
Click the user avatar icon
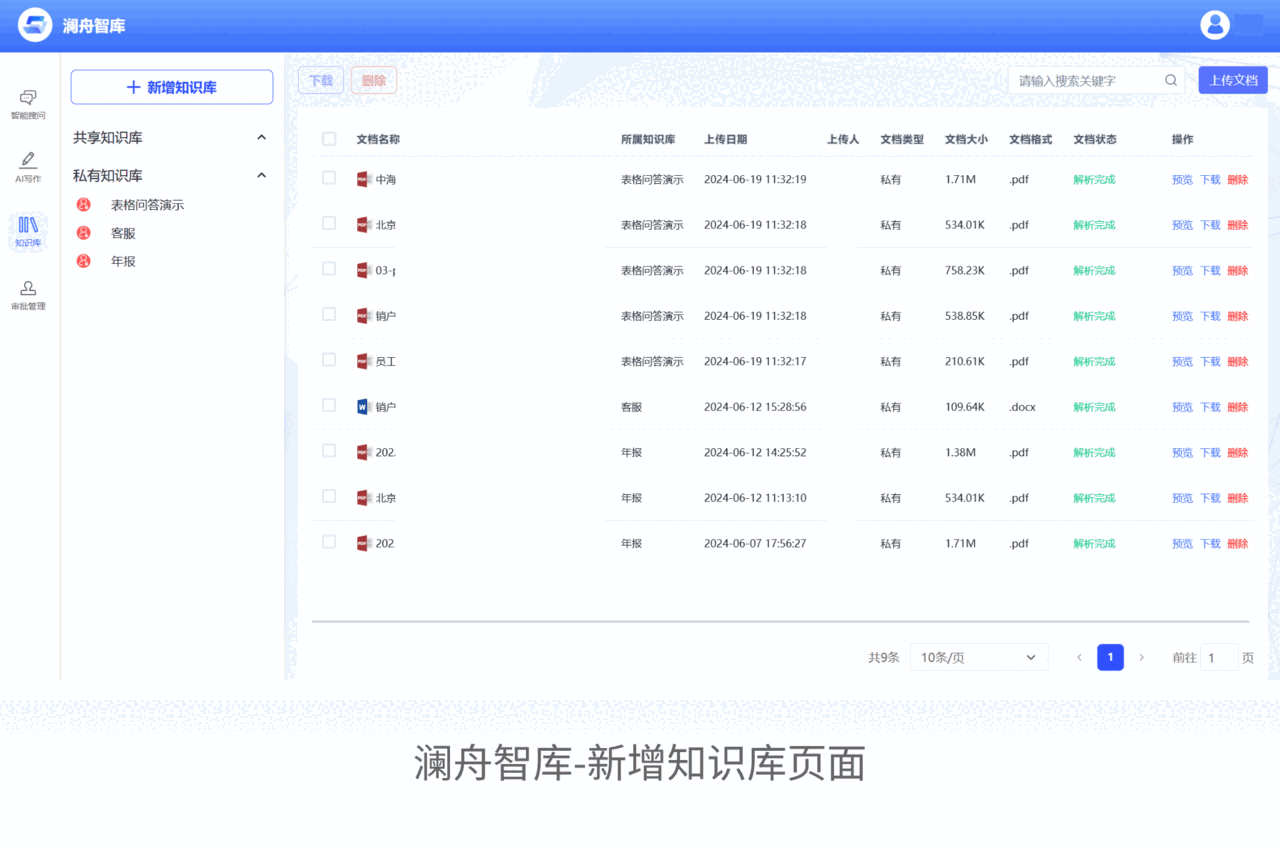1215,25
